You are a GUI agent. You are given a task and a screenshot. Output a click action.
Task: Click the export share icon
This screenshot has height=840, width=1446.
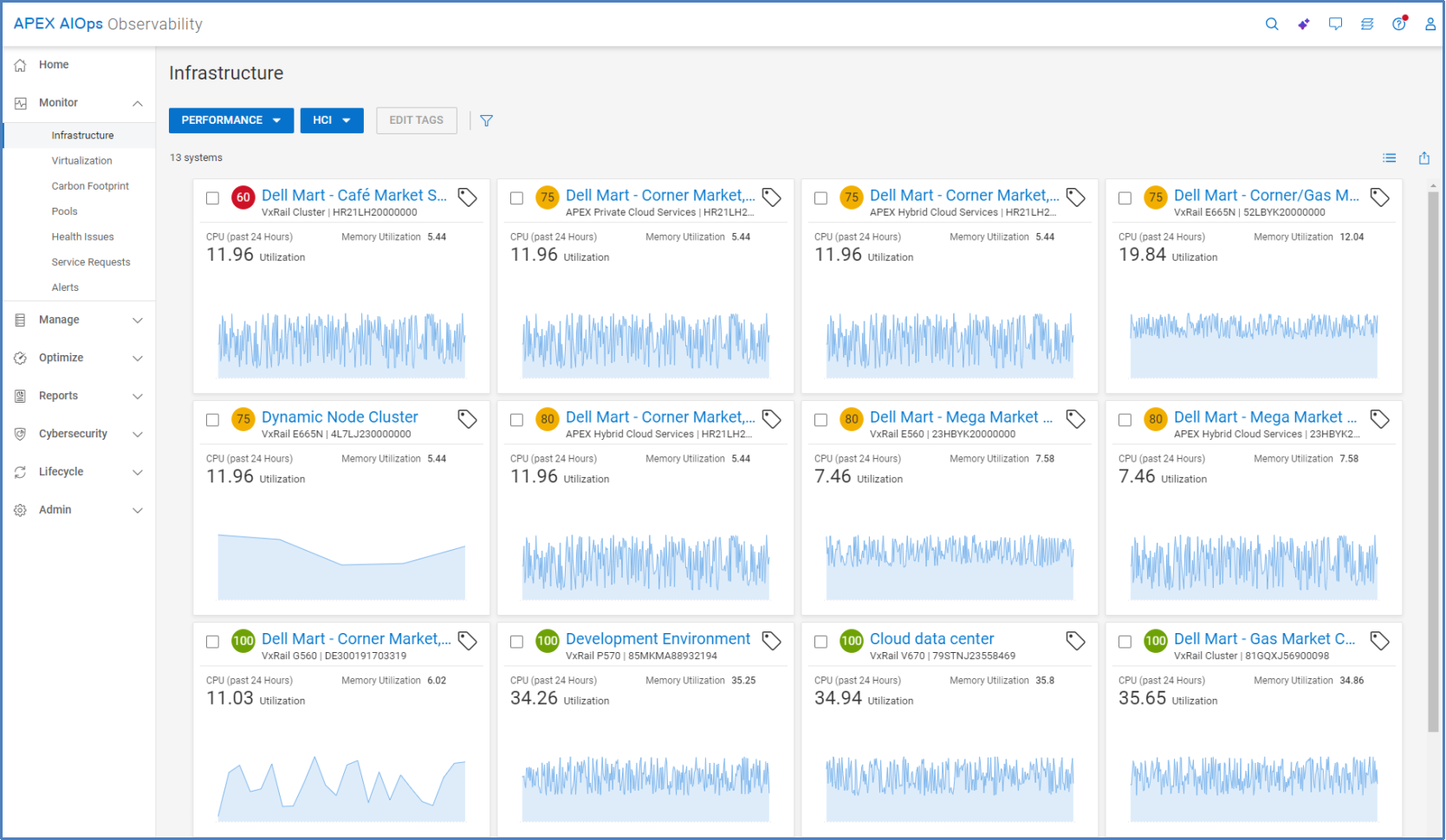coord(1424,158)
